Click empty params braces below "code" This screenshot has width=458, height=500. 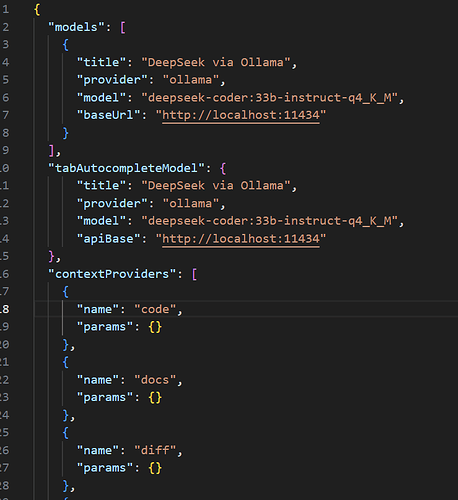coord(155,327)
